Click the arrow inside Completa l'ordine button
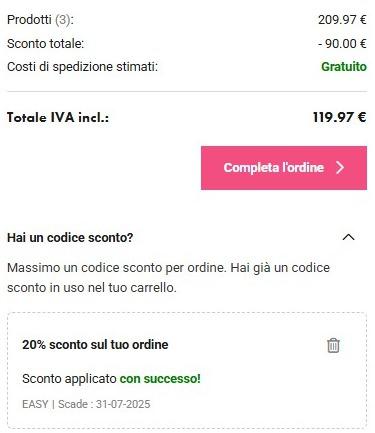The width and height of the screenshot is (375, 433). (x=340, y=168)
